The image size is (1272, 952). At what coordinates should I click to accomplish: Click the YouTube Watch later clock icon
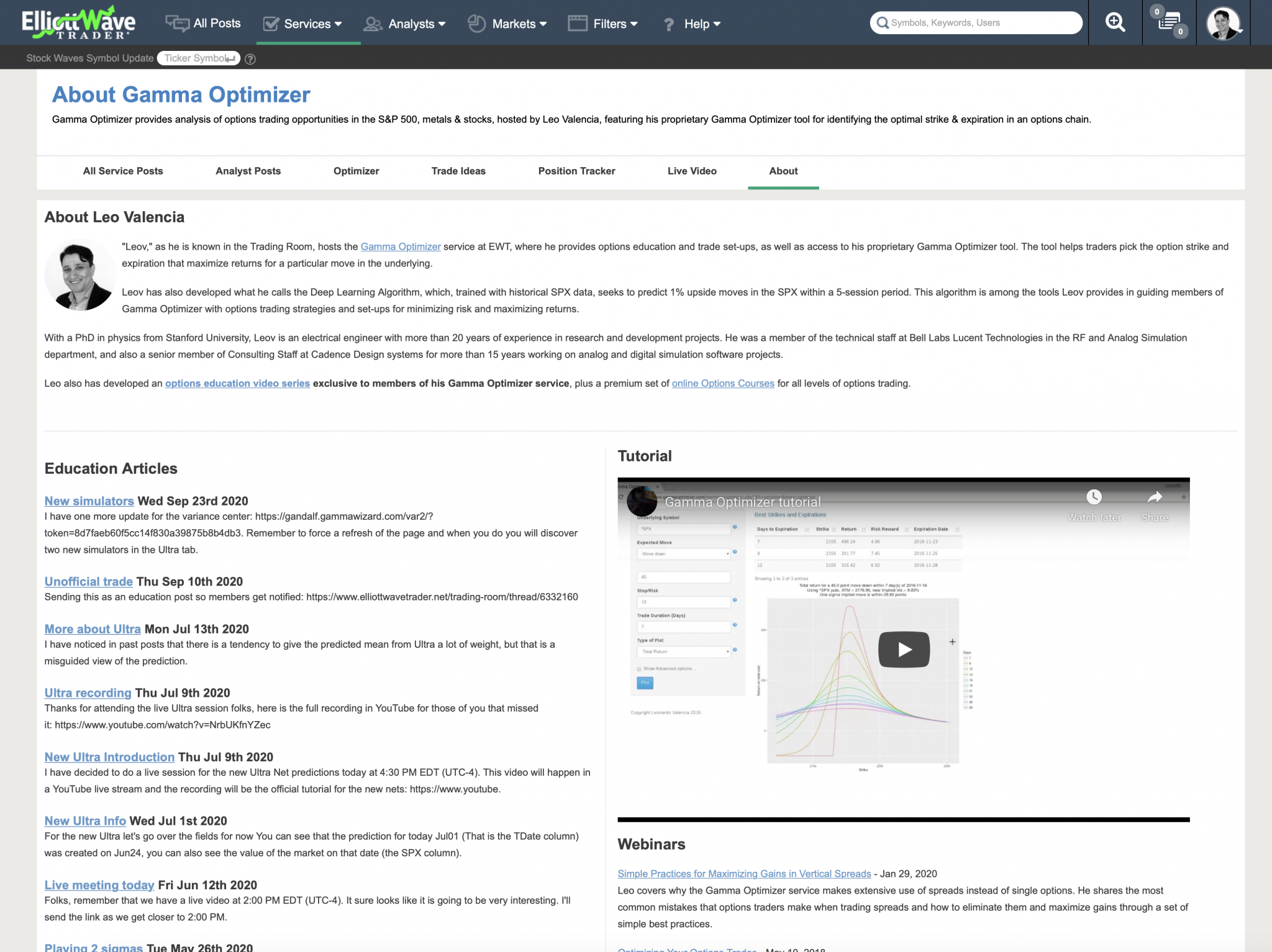1094,497
